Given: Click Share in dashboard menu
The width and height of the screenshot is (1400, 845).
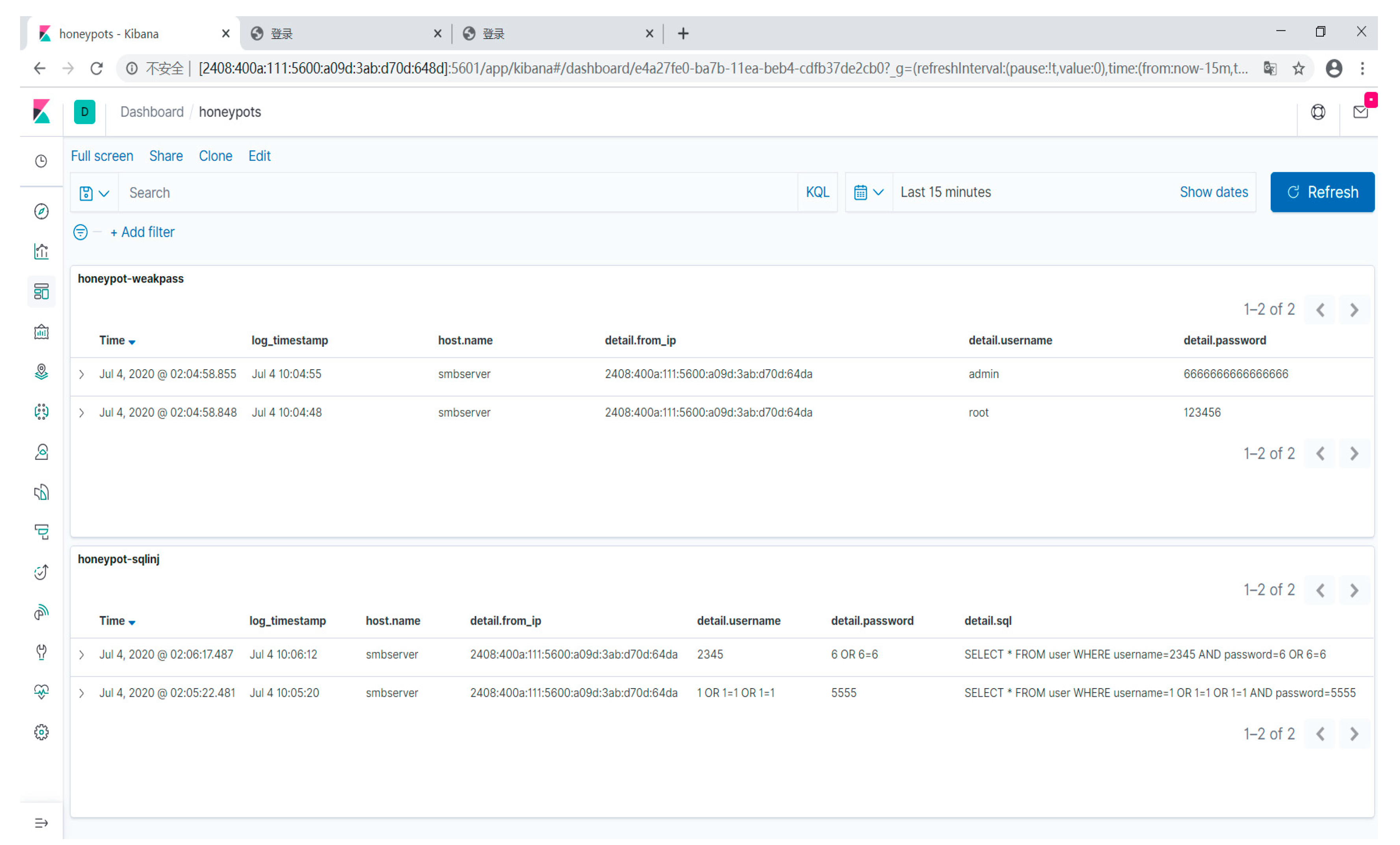Looking at the screenshot, I should coord(166,156).
